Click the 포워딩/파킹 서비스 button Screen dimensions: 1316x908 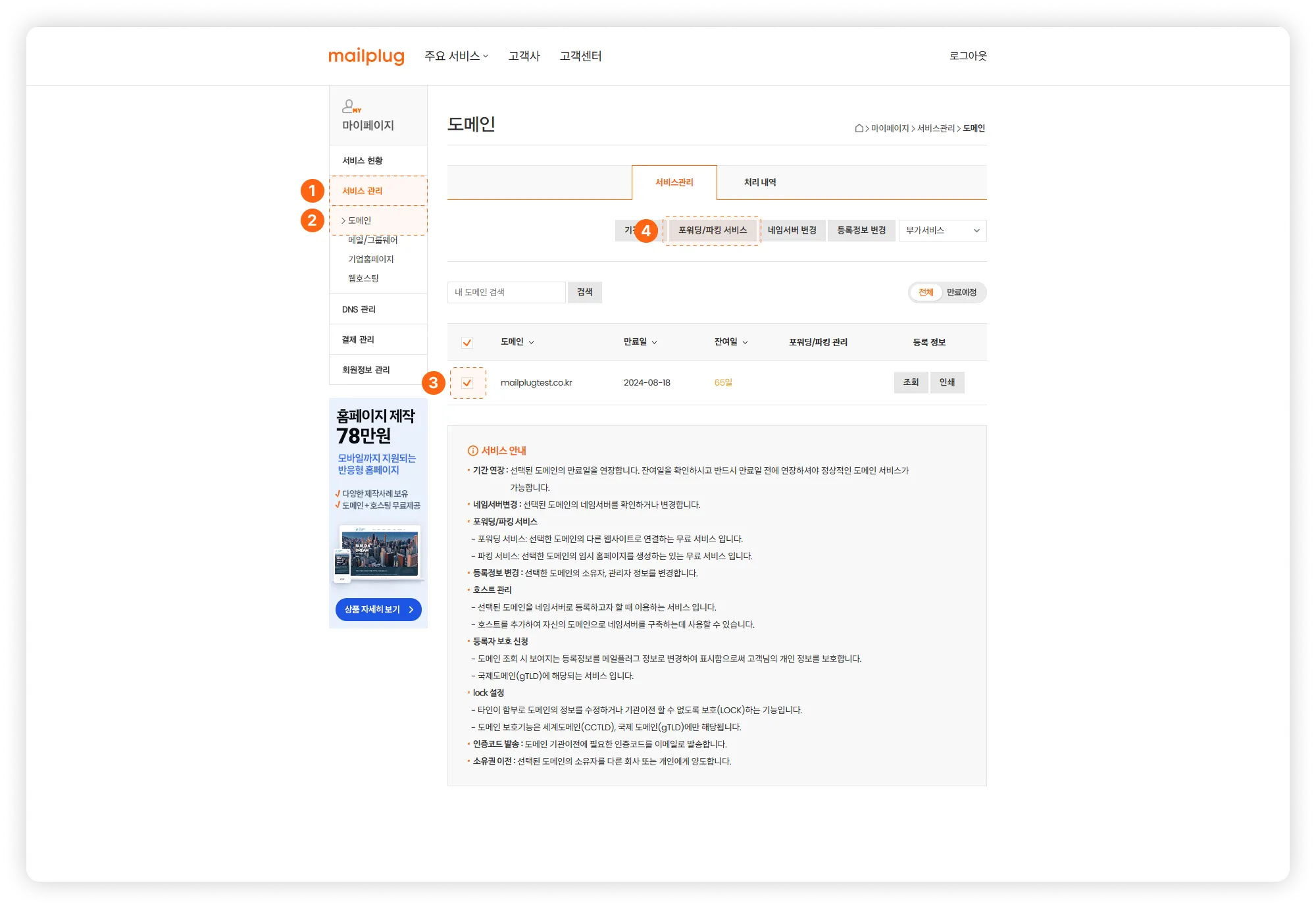713,231
